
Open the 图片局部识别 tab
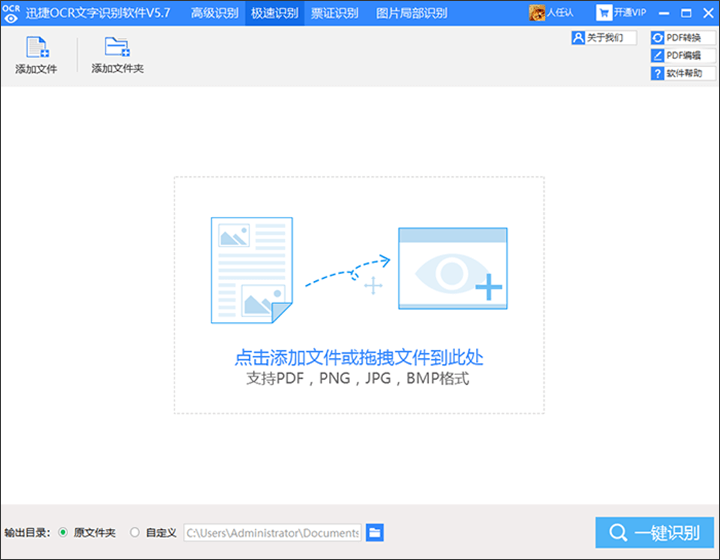pos(411,12)
